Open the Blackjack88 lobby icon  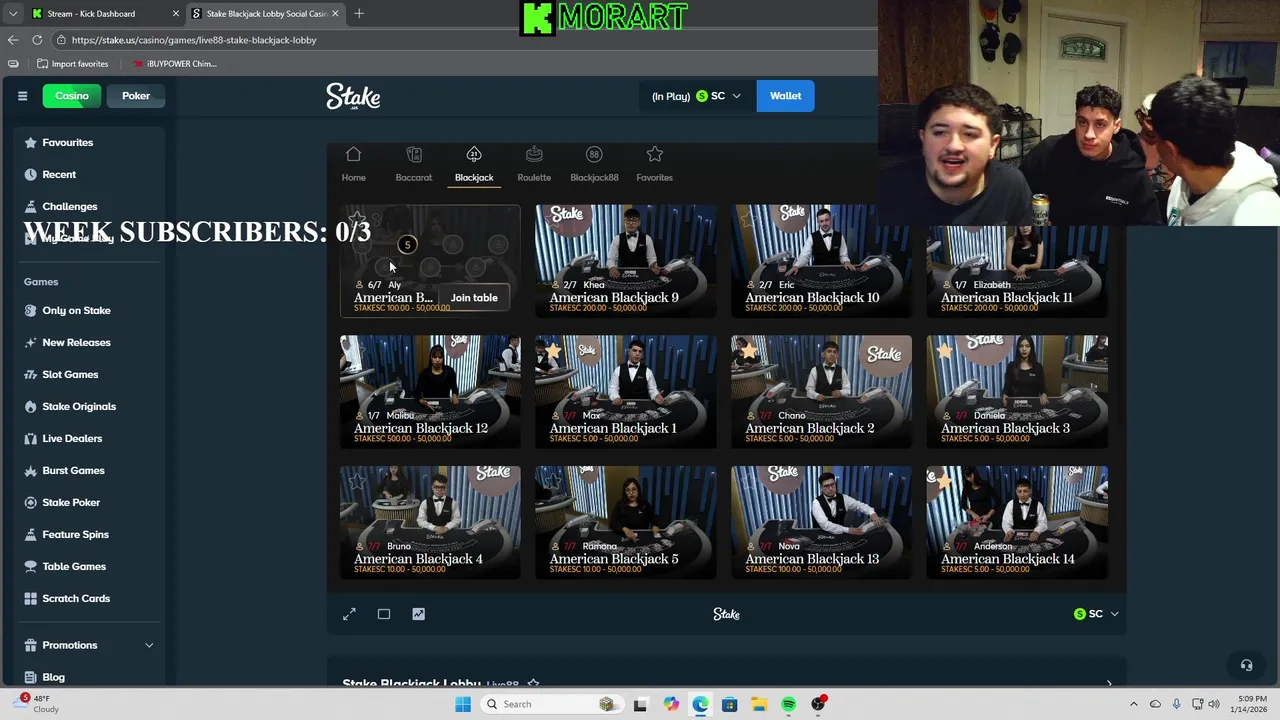click(x=594, y=154)
